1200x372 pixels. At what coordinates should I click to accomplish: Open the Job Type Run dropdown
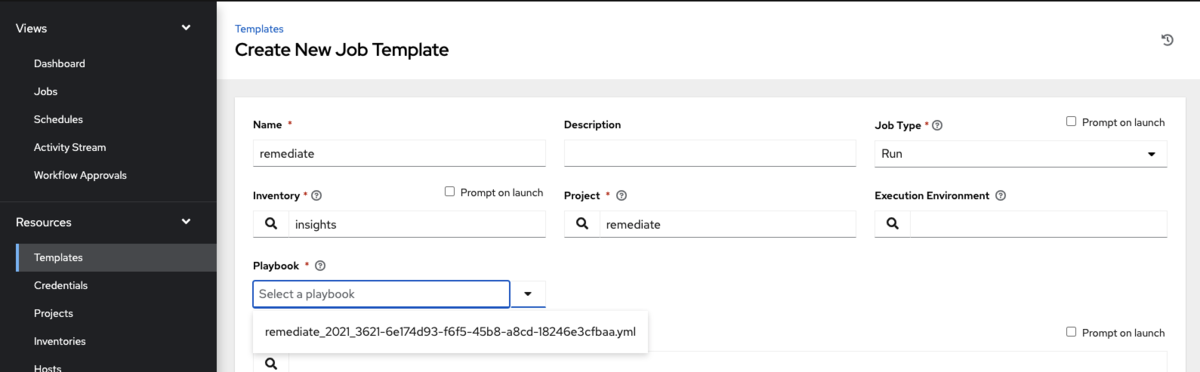click(1021, 154)
